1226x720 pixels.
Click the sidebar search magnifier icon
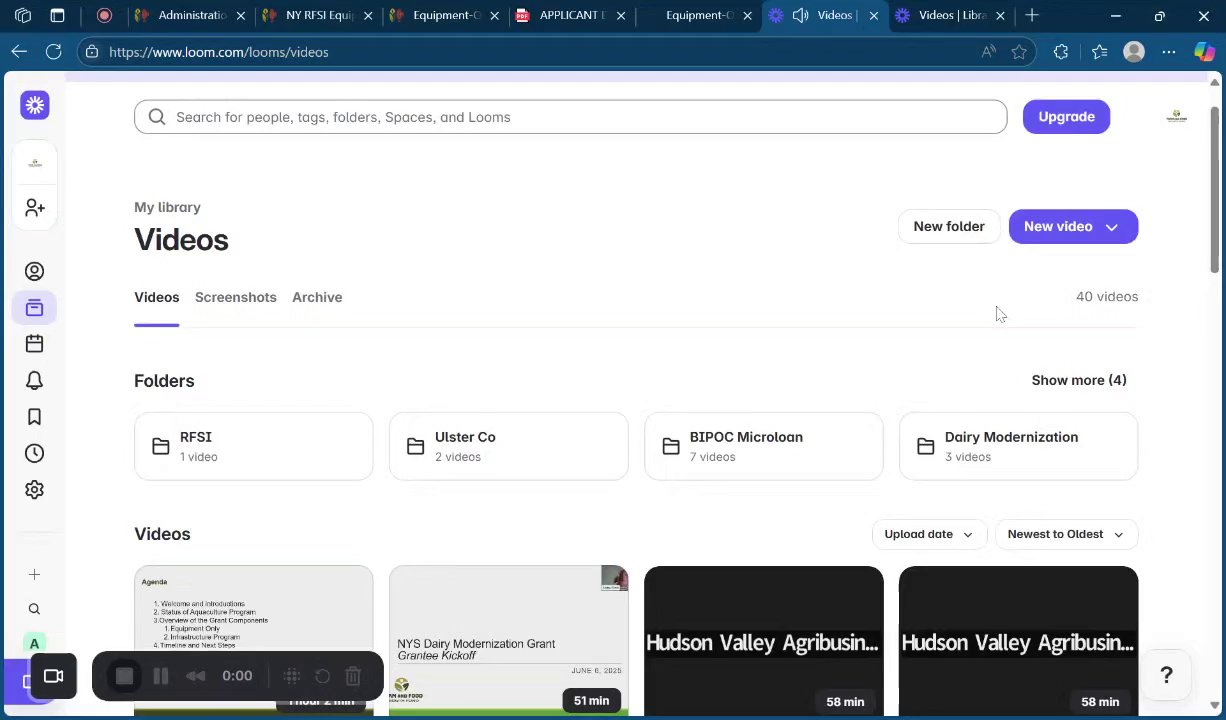34,609
